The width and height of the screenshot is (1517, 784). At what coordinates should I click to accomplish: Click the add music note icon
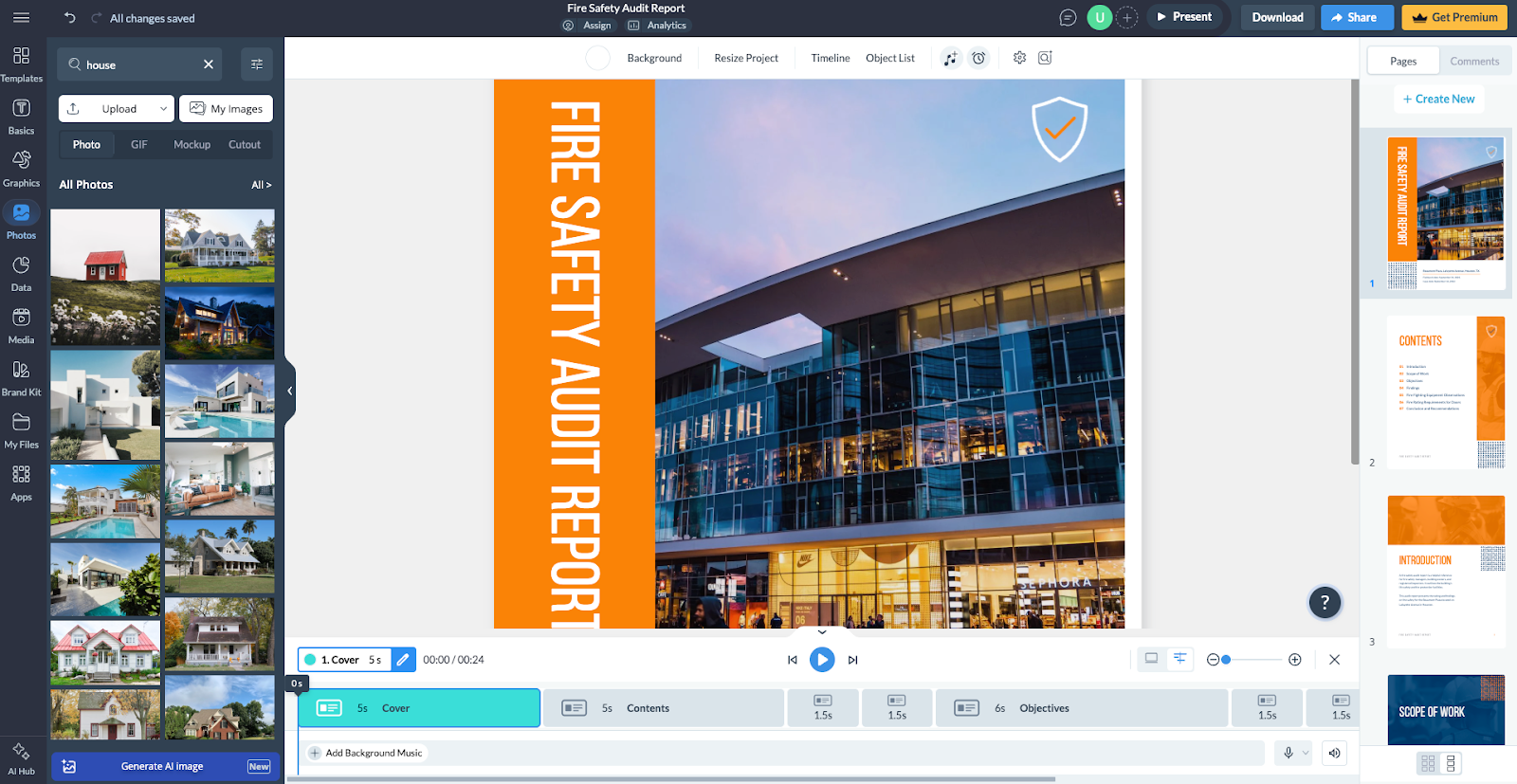coord(950,59)
